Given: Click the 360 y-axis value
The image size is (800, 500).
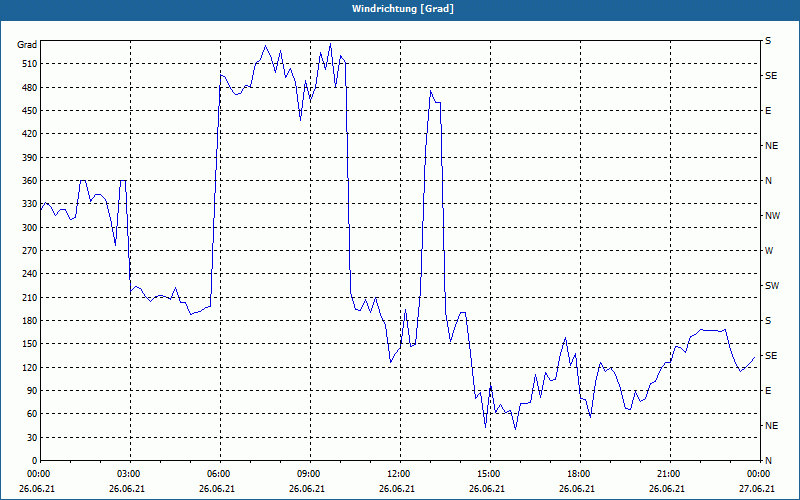Looking at the screenshot, I should pyautogui.click(x=30, y=181).
